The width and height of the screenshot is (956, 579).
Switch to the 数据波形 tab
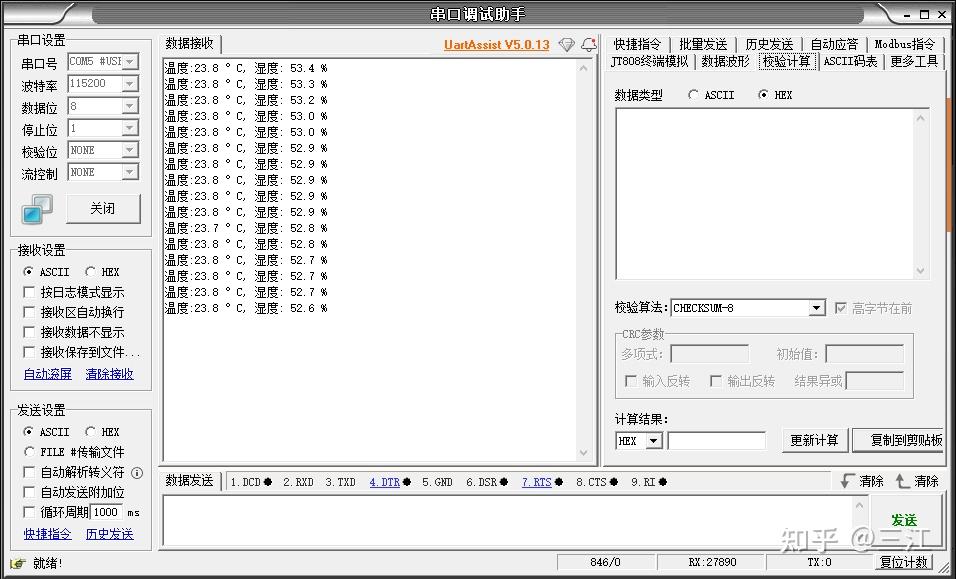(x=725, y=60)
